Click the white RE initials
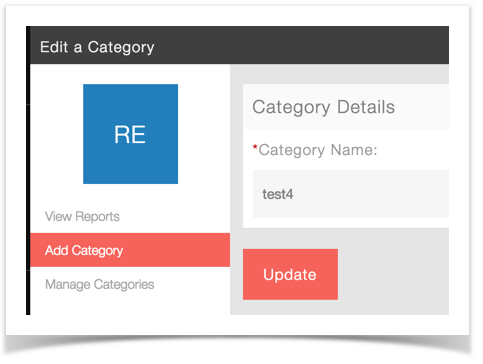Screen dimensions: 483x364 click(x=130, y=135)
